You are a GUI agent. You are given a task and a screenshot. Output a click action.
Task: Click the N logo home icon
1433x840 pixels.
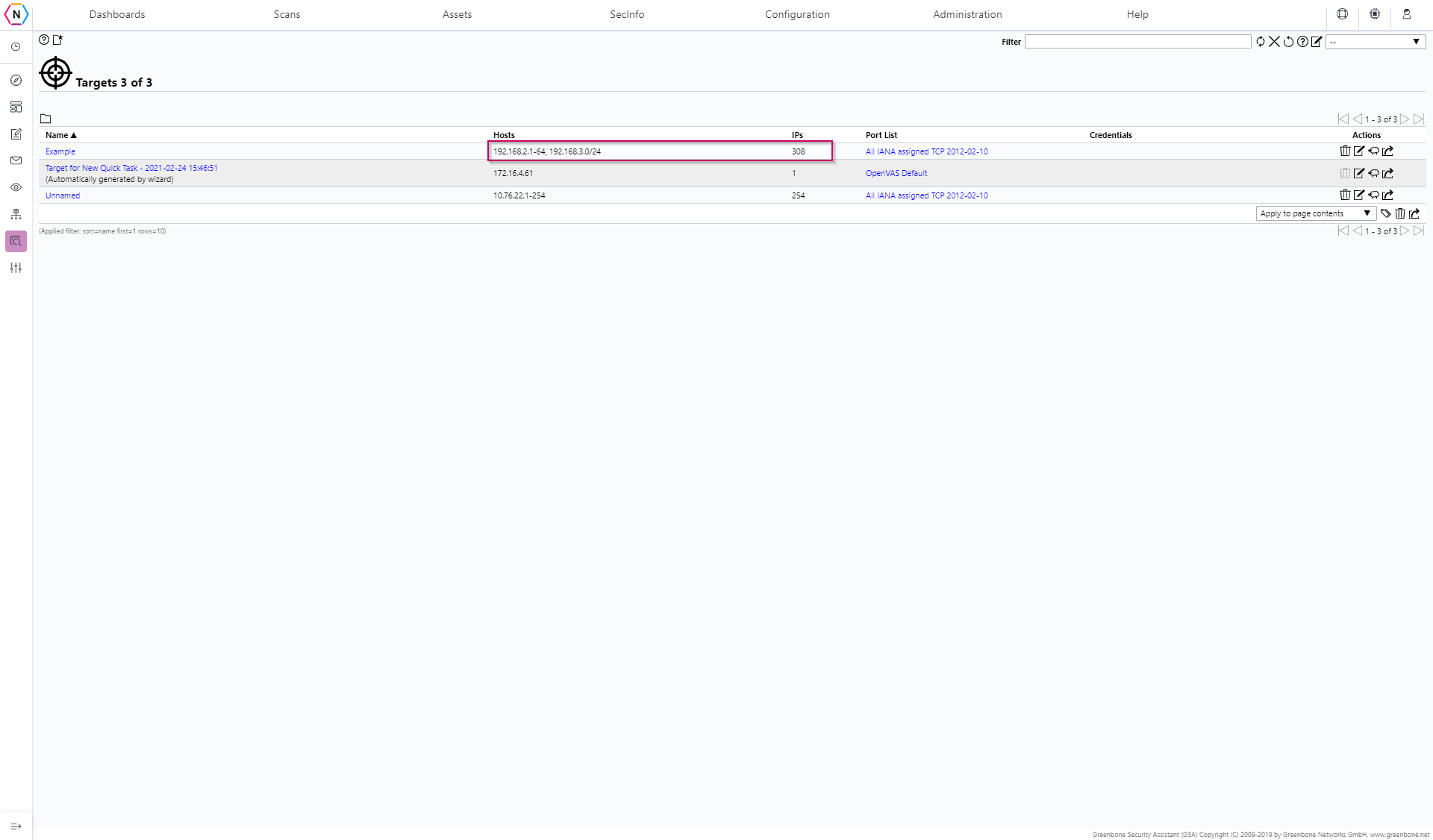point(16,14)
